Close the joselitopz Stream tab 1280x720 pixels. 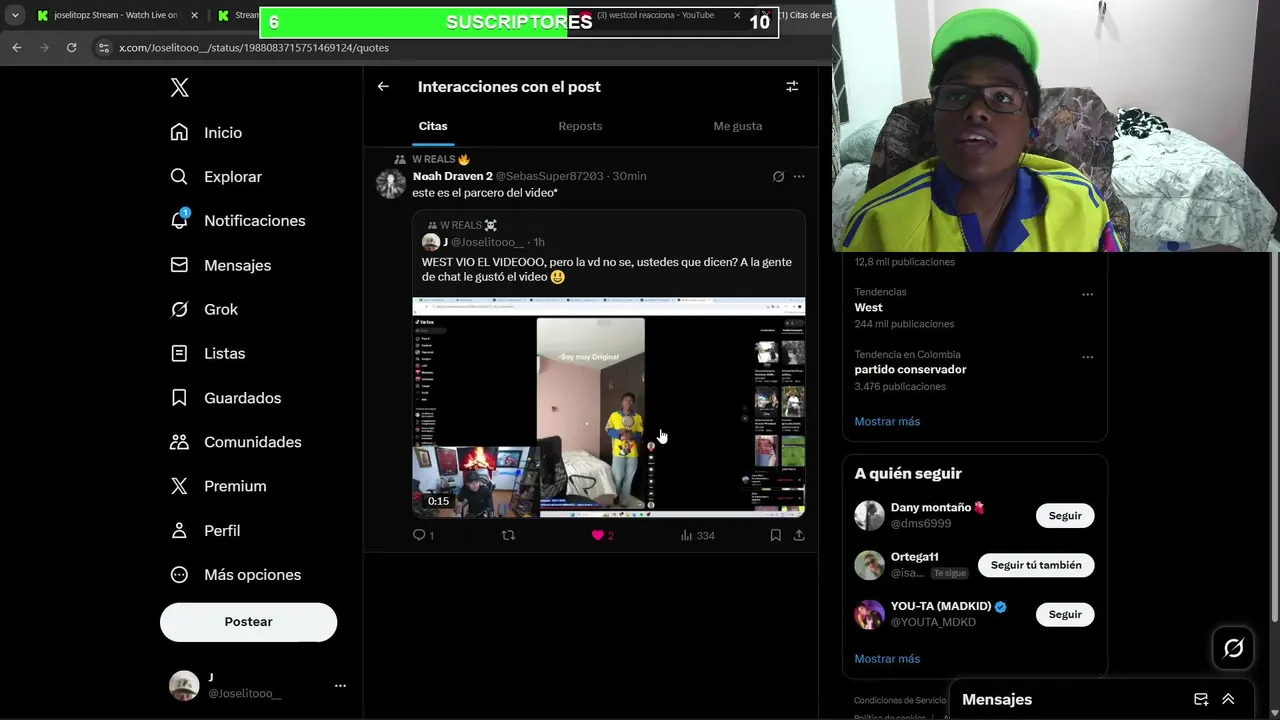click(x=194, y=15)
